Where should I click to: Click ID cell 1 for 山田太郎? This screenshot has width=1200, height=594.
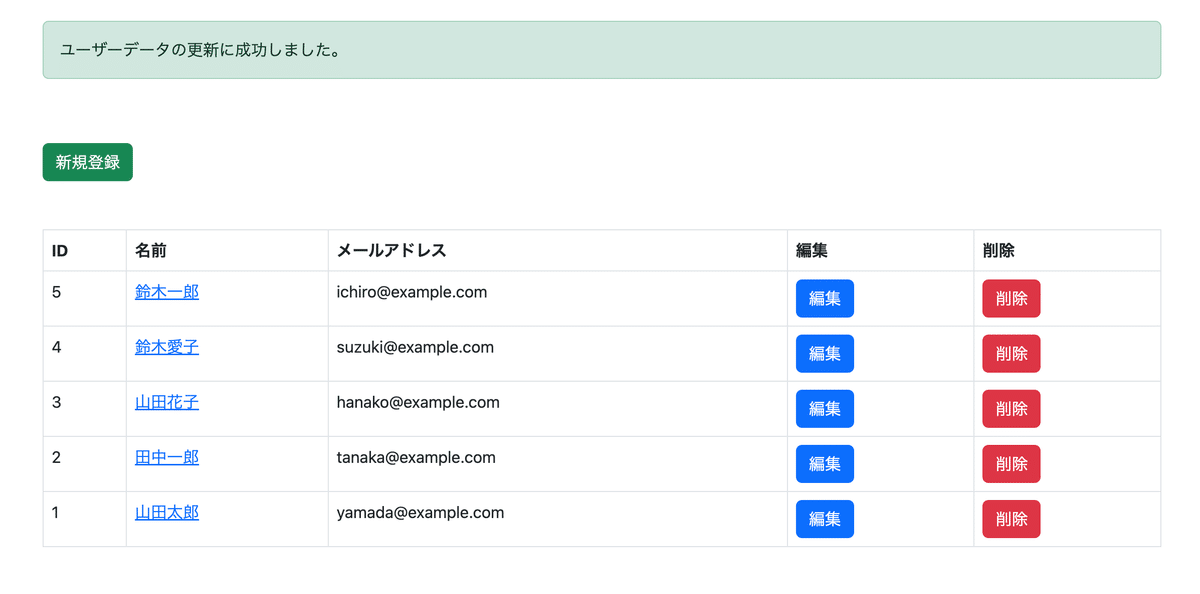pyautogui.click(x=85, y=518)
